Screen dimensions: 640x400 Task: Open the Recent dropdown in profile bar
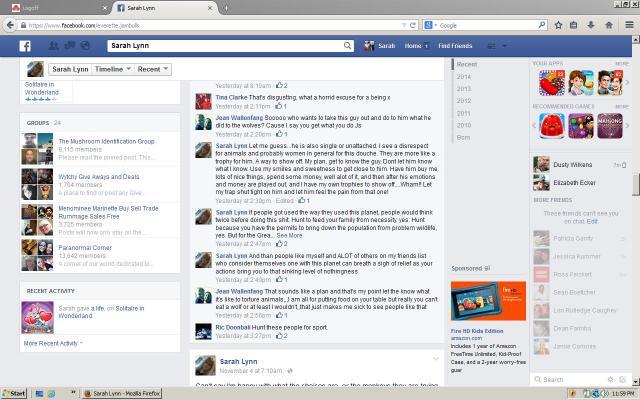coord(153,69)
